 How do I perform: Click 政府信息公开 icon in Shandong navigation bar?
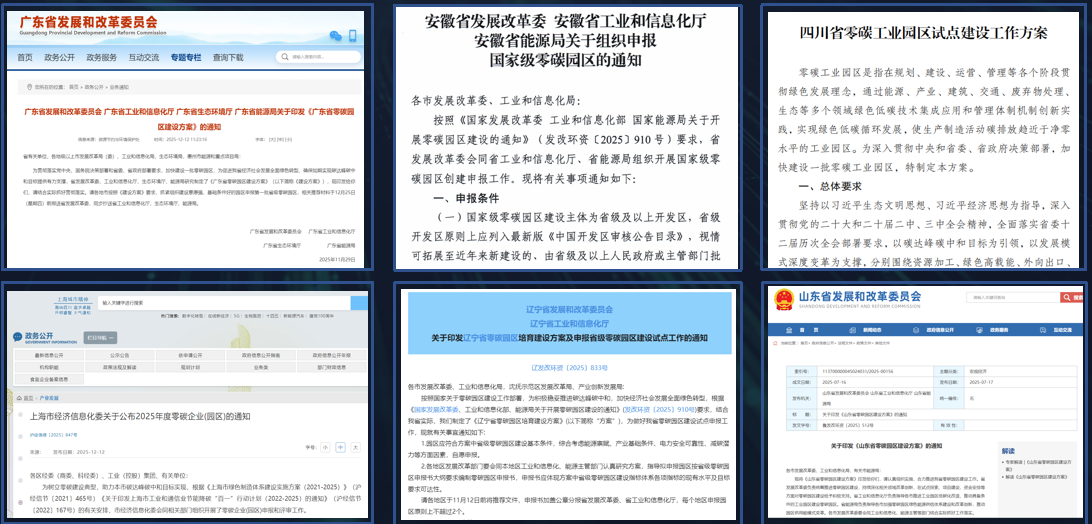click(916, 330)
